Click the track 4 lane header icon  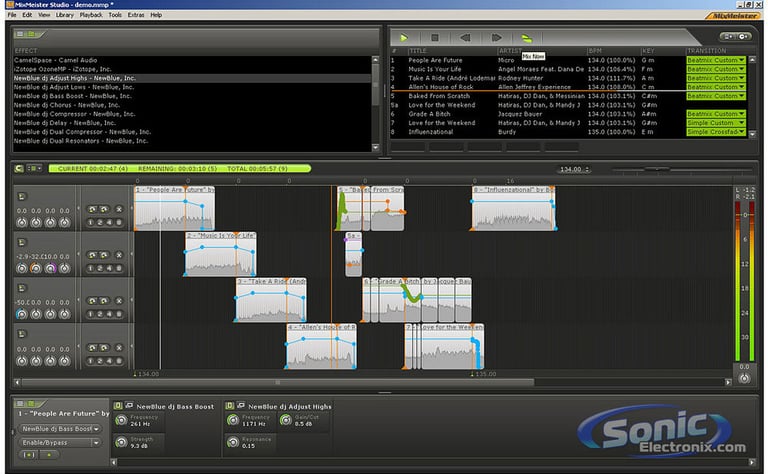click(x=22, y=334)
